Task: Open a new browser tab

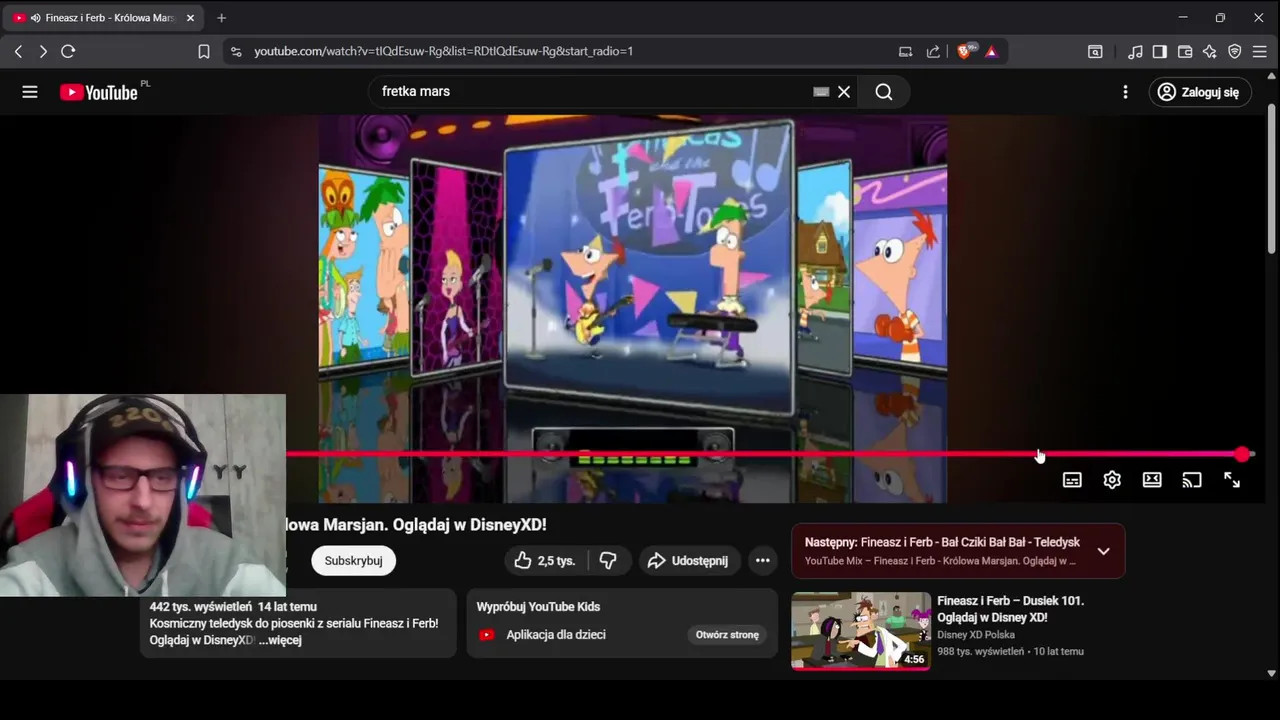Action: tap(221, 18)
